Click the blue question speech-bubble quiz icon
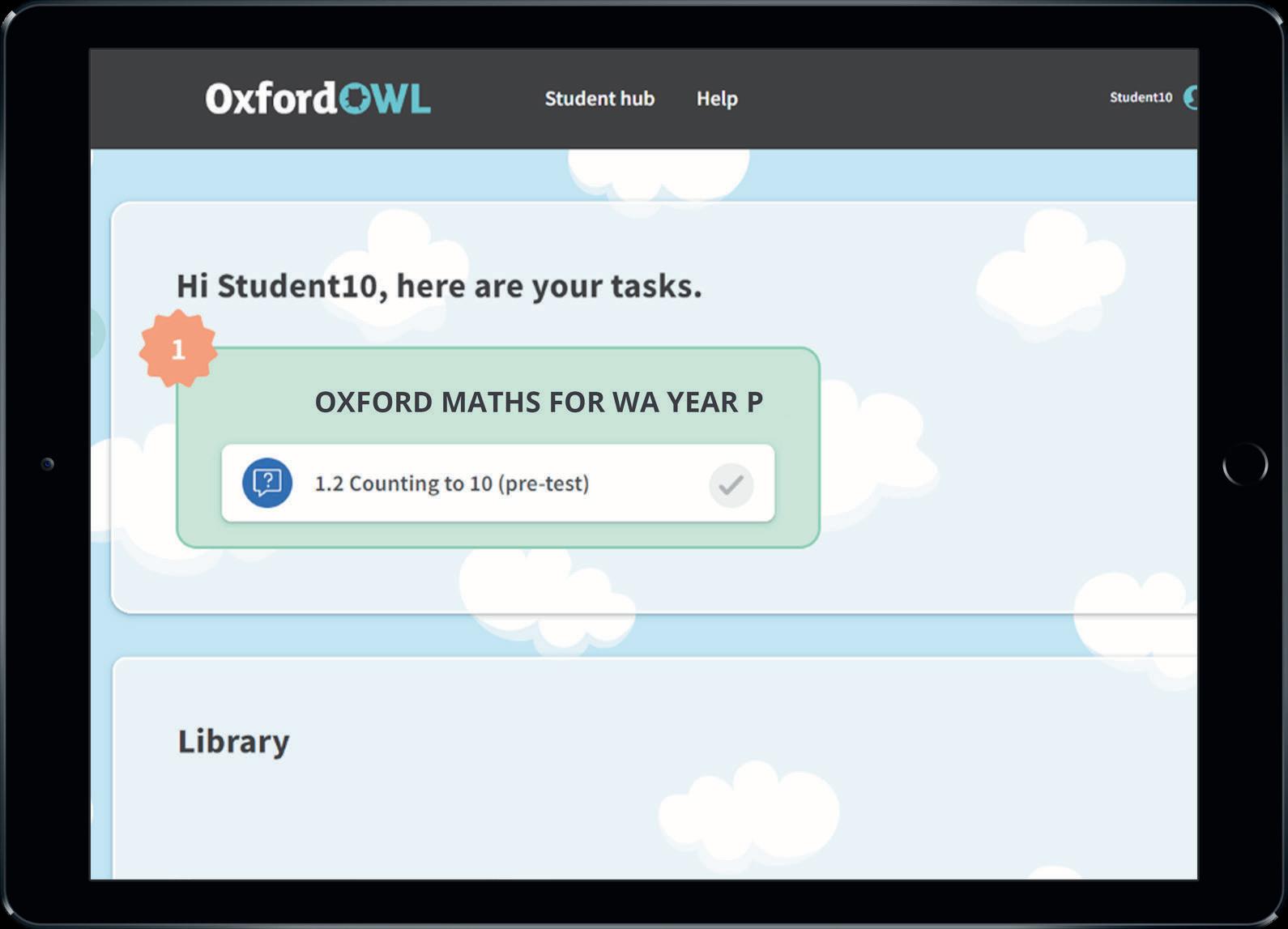1288x929 pixels. 267,483
